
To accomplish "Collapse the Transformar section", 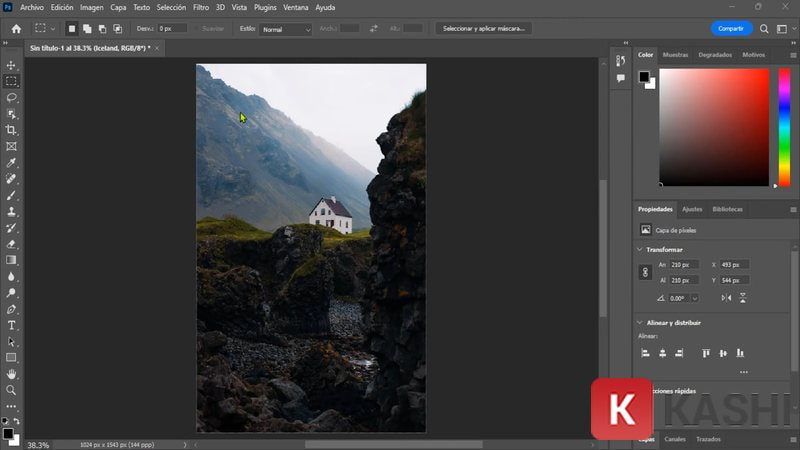I will [640, 249].
